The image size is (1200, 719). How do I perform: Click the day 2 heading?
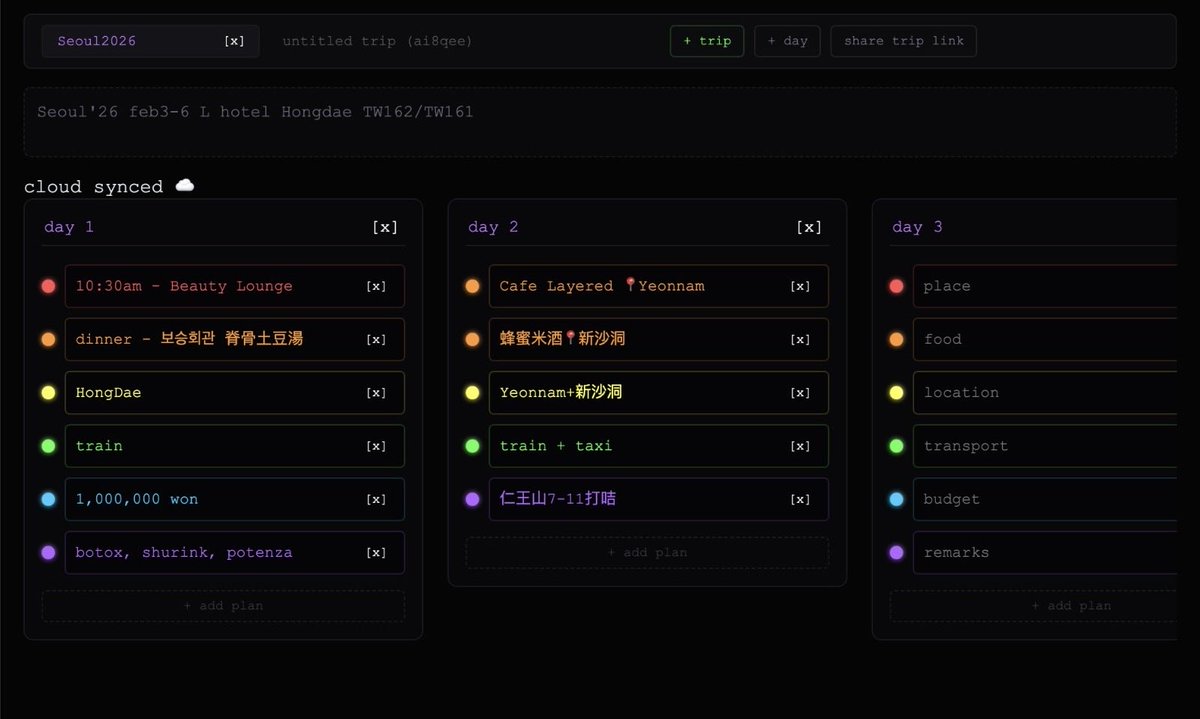[493, 227]
